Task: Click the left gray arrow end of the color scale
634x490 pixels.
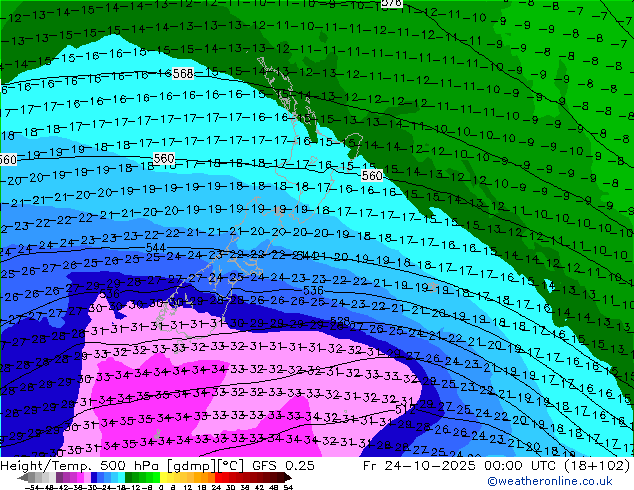Action: [x=23, y=477]
